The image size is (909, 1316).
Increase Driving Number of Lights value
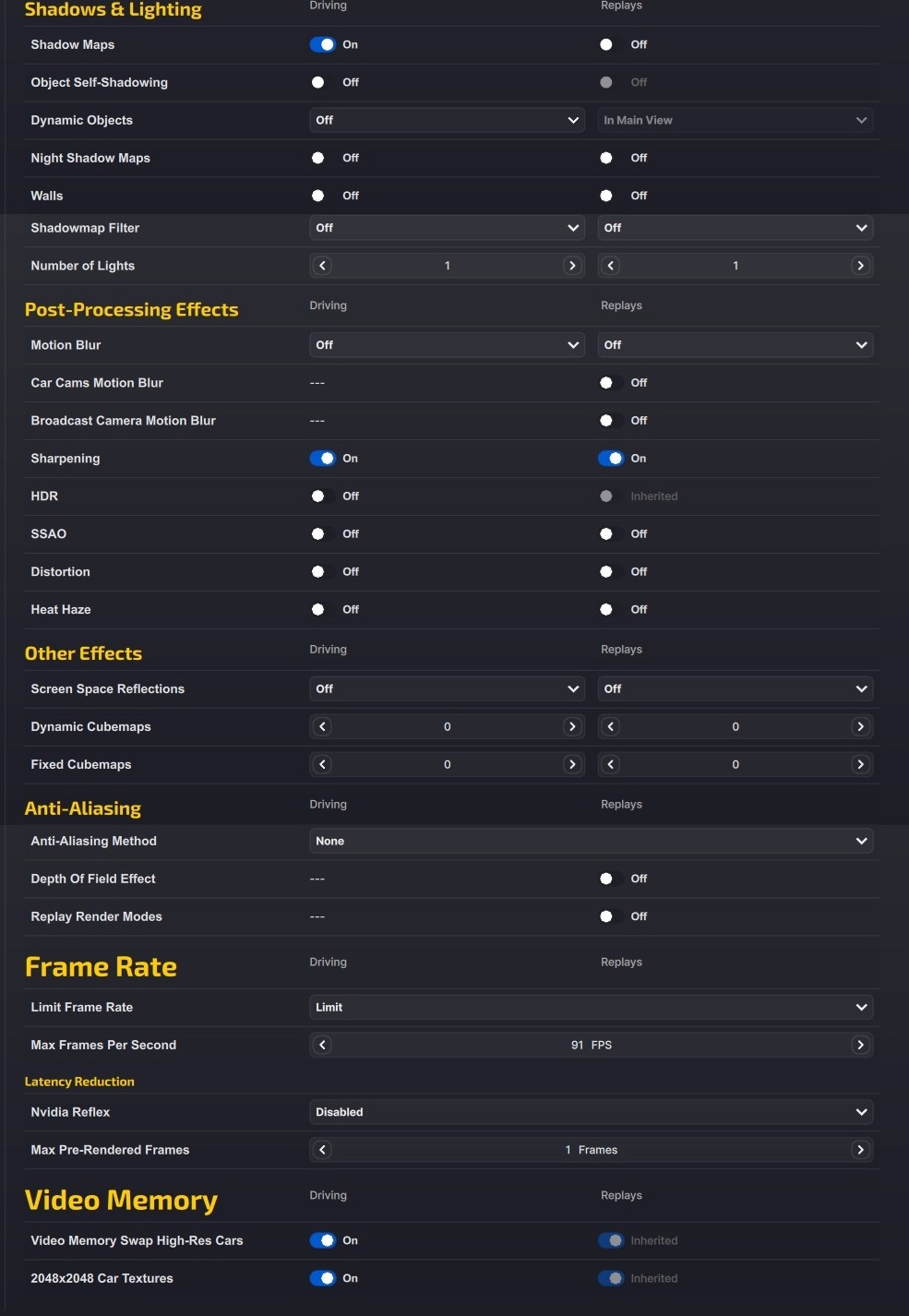[x=572, y=266]
